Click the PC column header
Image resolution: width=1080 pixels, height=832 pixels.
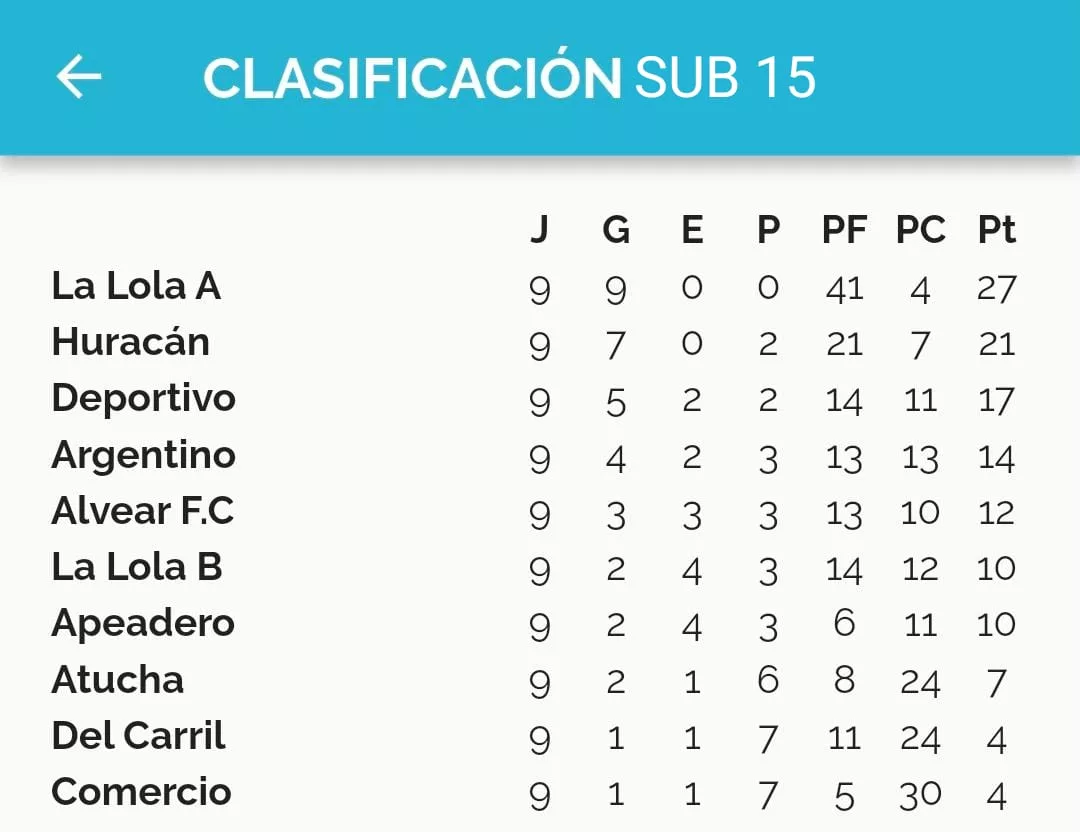(x=920, y=230)
